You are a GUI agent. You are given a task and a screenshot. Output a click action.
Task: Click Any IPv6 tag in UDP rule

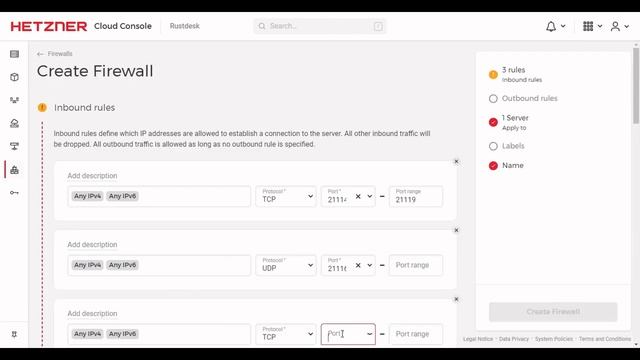tap(122, 265)
